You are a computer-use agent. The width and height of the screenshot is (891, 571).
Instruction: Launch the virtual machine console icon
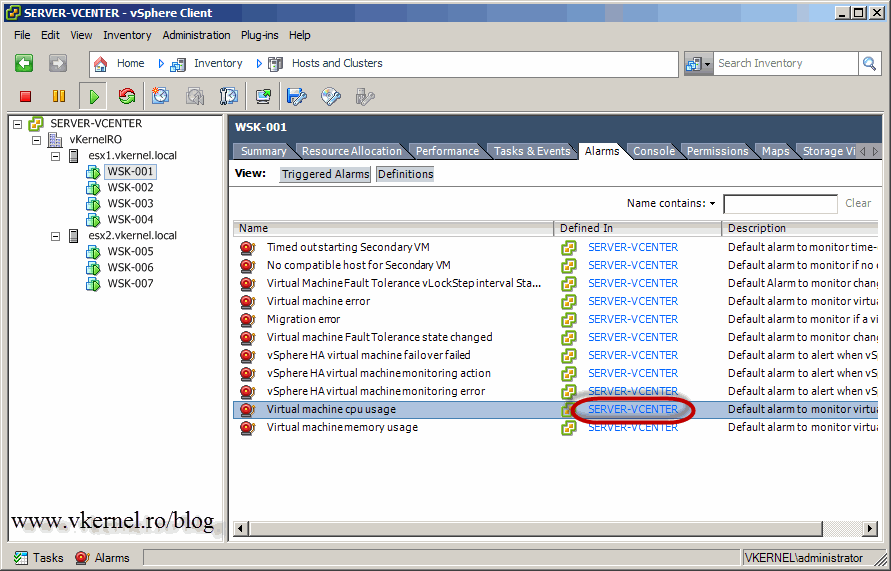click(263, 96)
